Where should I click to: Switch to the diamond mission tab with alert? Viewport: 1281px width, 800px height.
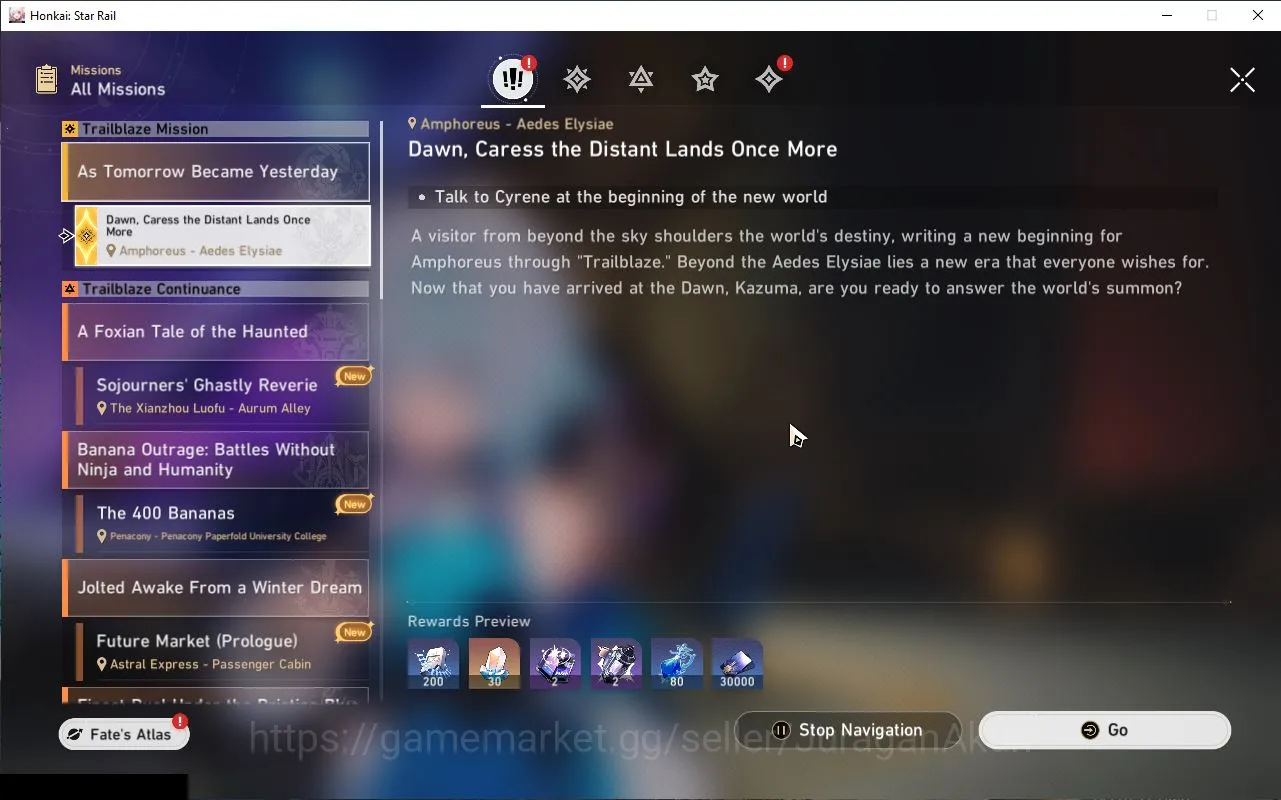coord(769,80)
